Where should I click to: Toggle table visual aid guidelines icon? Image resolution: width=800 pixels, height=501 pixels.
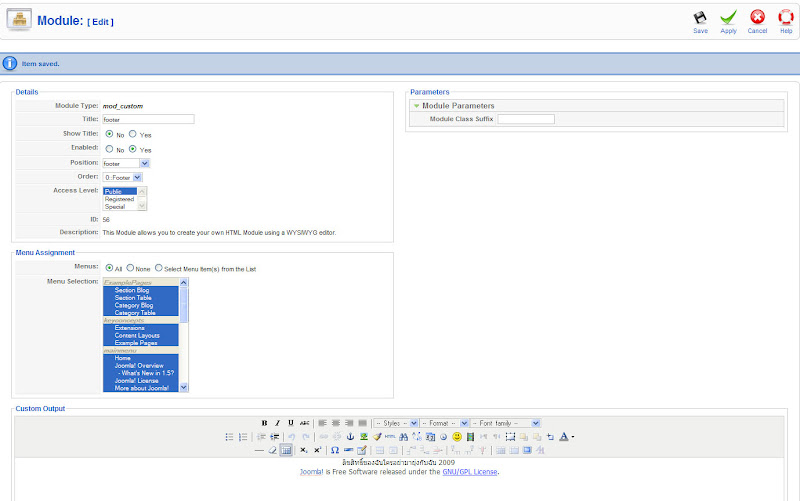286,450
